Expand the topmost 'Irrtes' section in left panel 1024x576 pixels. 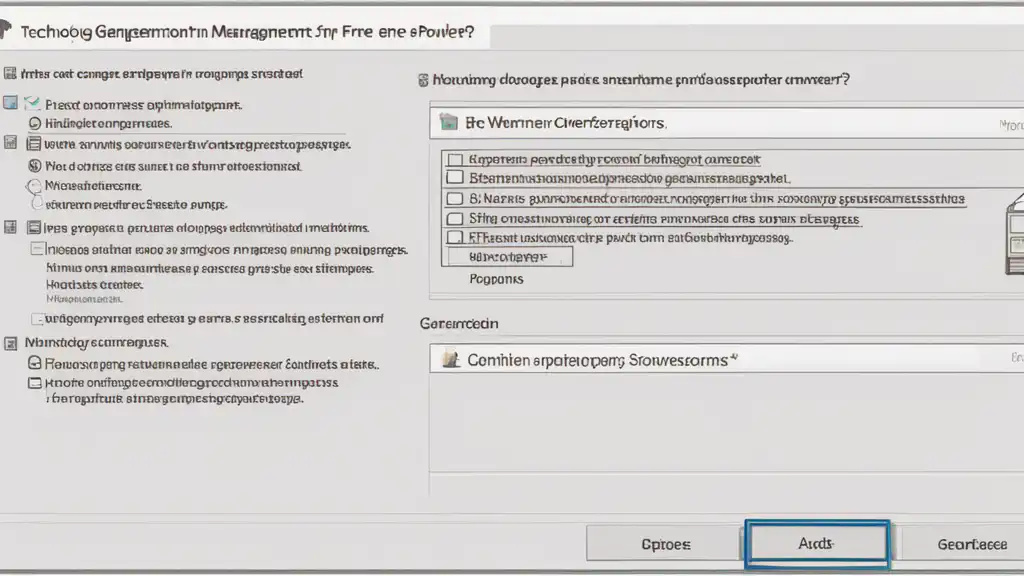10,73
